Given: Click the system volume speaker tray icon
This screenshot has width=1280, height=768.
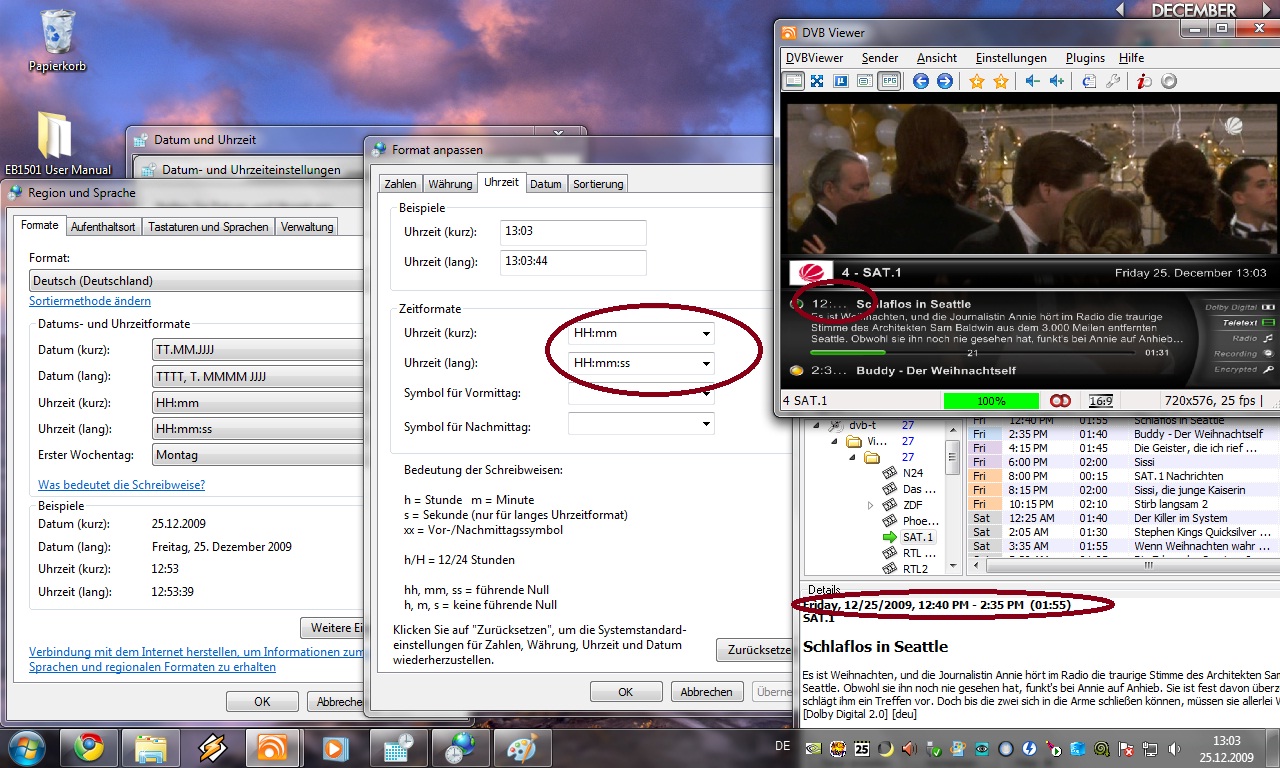Looking at the screenshot, I should pyautogui.click(x=1174, y=749).
